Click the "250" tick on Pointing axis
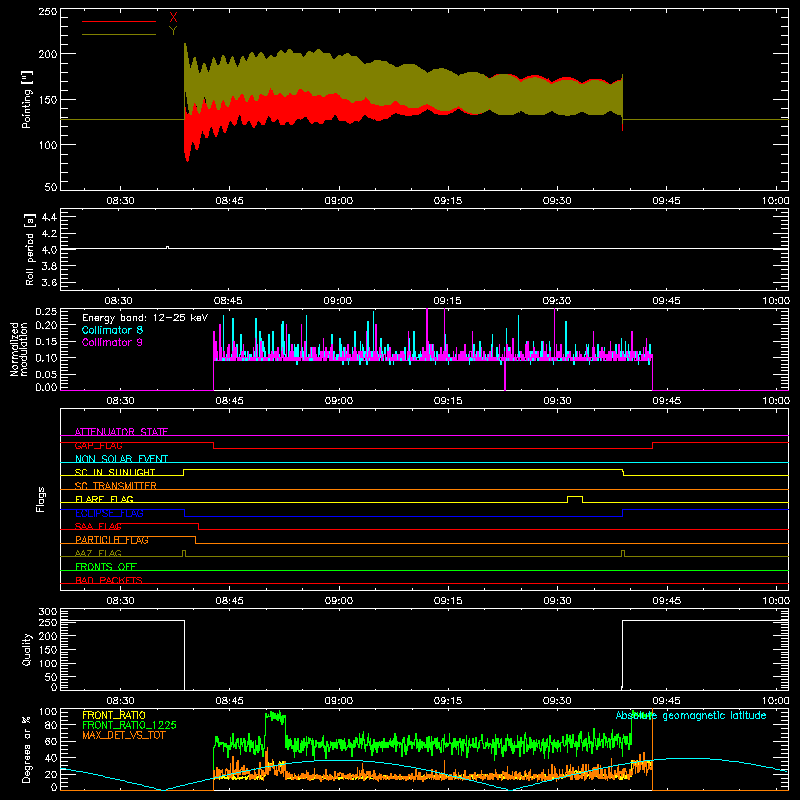Viewport: 800px width, 800px height. 47,12
